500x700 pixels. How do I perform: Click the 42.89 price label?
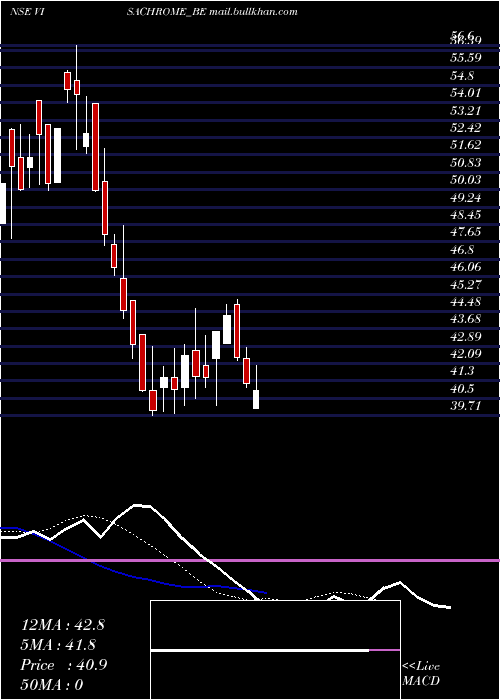[466, 336]
